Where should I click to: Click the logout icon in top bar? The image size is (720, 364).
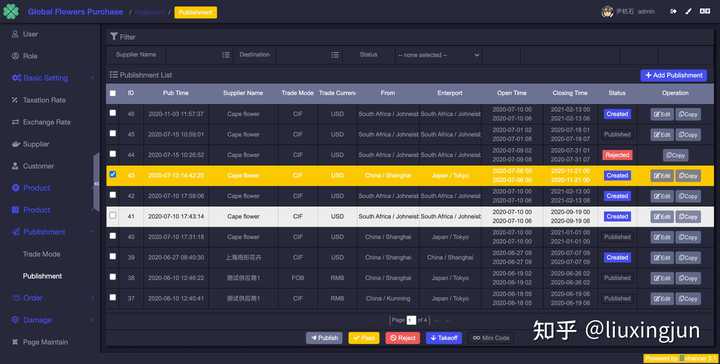click(x=673, y=11)
